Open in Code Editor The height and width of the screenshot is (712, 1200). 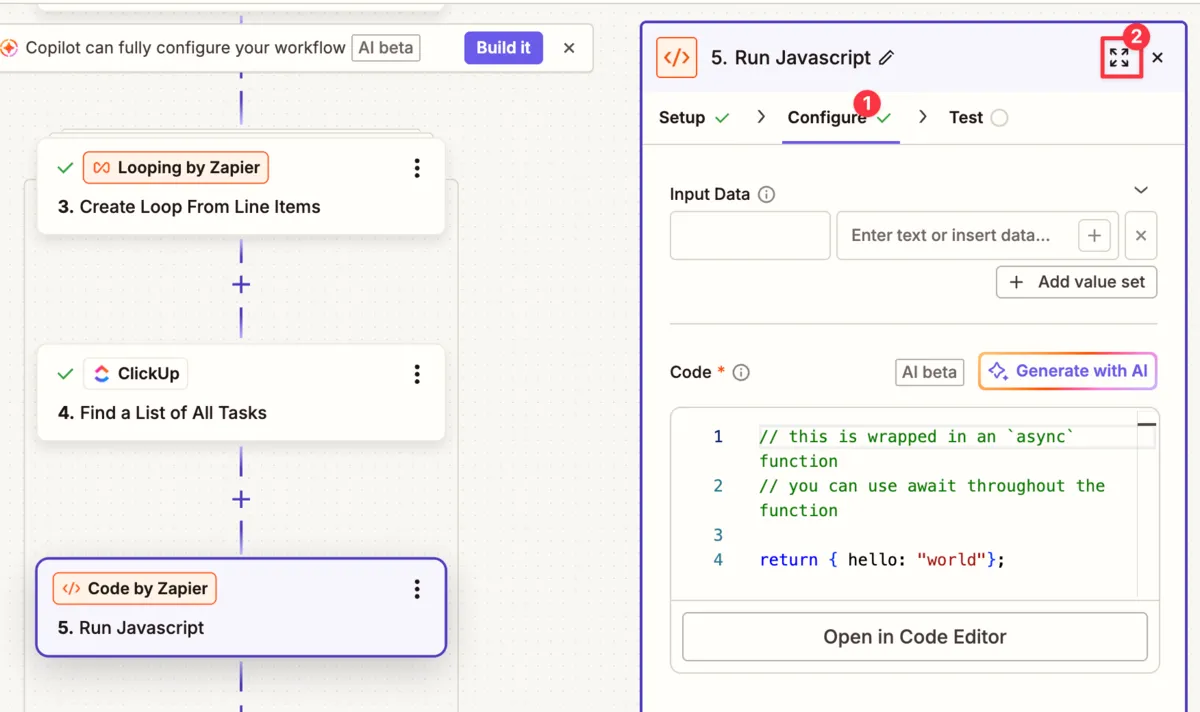(914, 636)
